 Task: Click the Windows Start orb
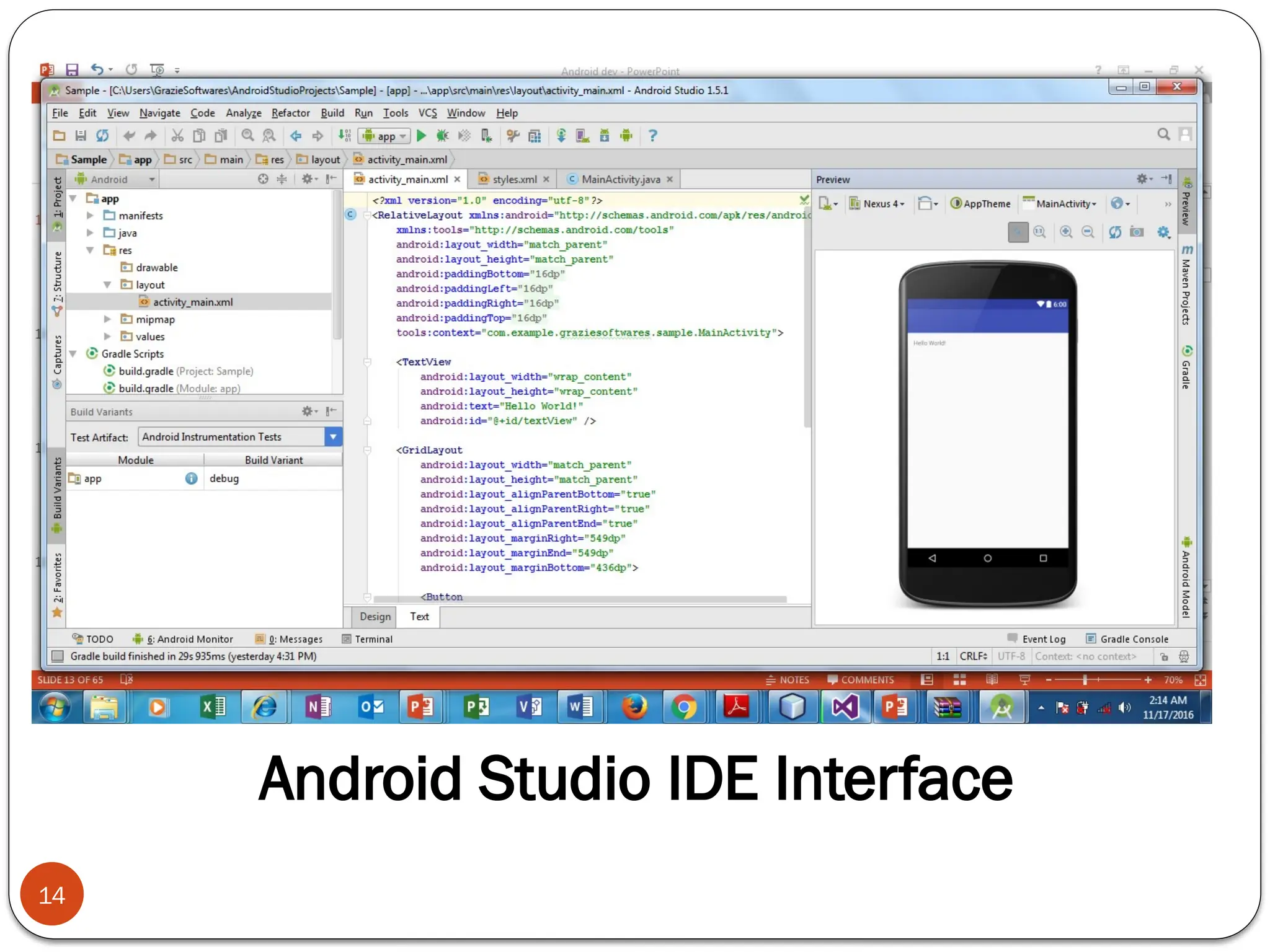tap(55, 707)
